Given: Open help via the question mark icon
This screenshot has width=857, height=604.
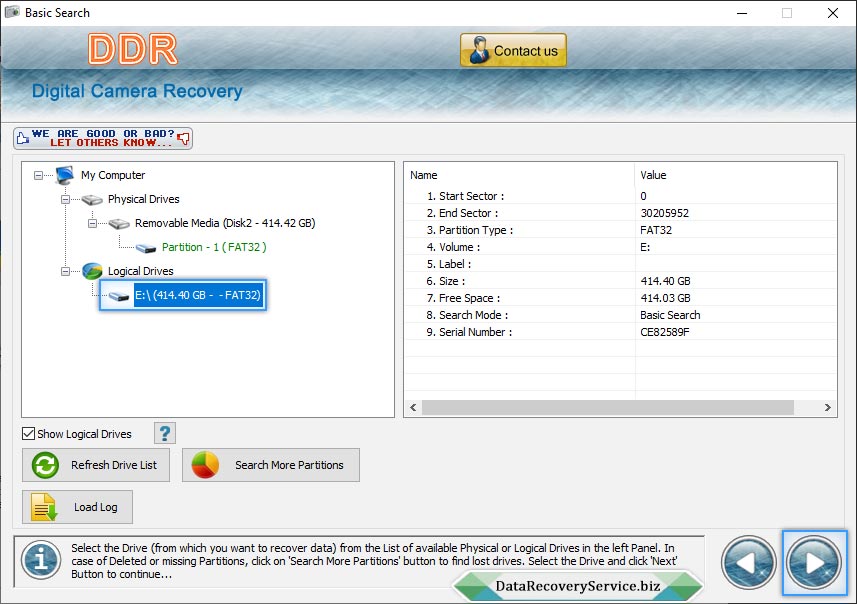Looking at the screenshot, I should [165, 433].
